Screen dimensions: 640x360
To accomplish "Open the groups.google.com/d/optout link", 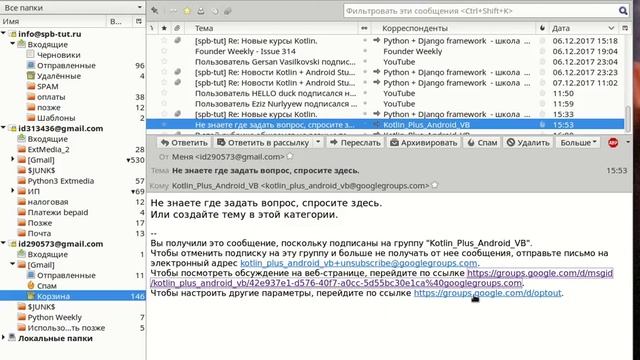I will 487,293.
